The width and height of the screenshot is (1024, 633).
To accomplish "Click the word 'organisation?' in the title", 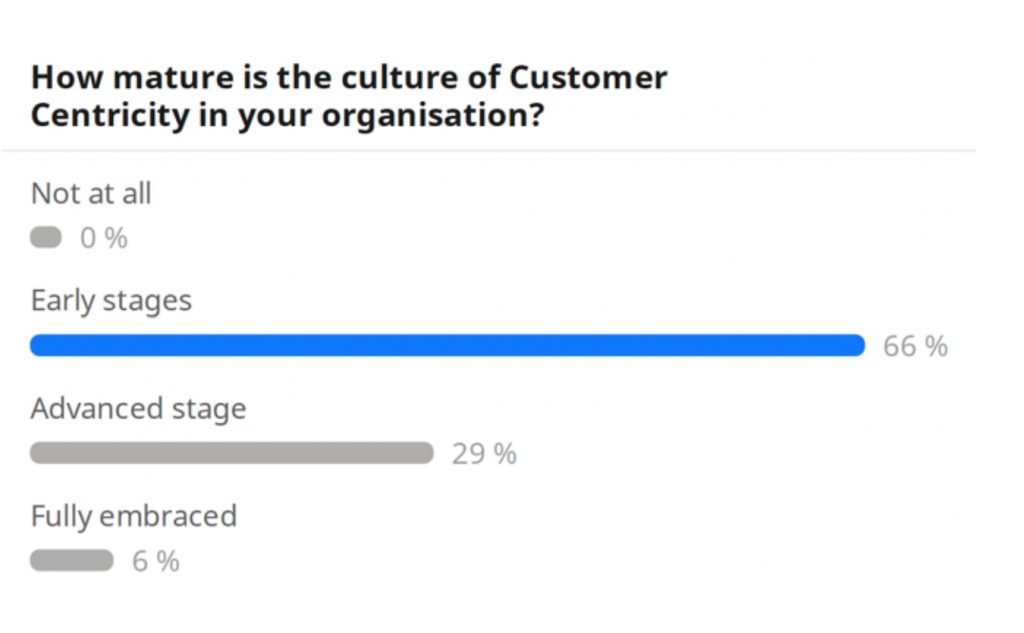I will [433, 116].
